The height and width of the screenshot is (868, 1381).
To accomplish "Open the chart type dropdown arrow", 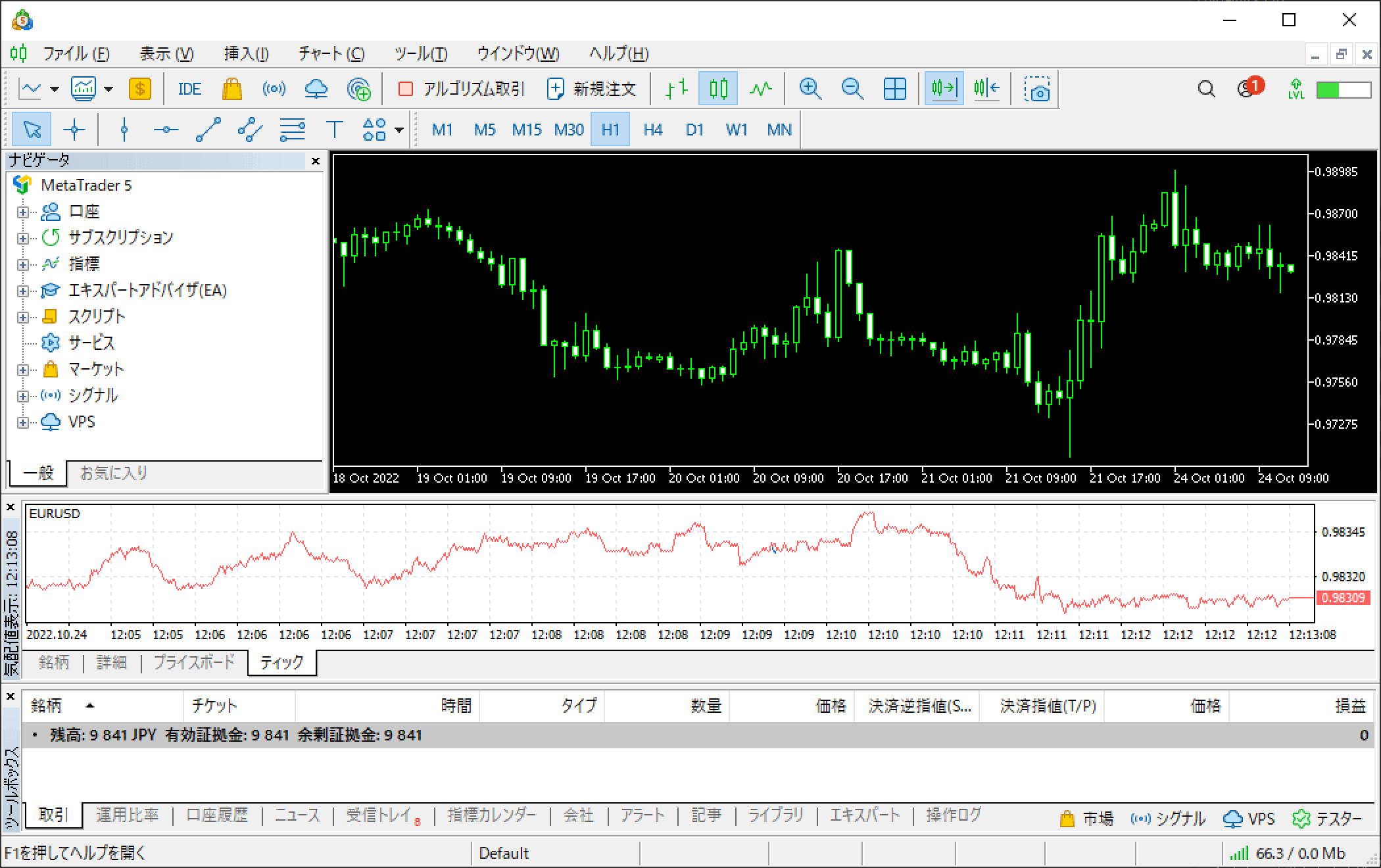I will click(x=55, y=89).
